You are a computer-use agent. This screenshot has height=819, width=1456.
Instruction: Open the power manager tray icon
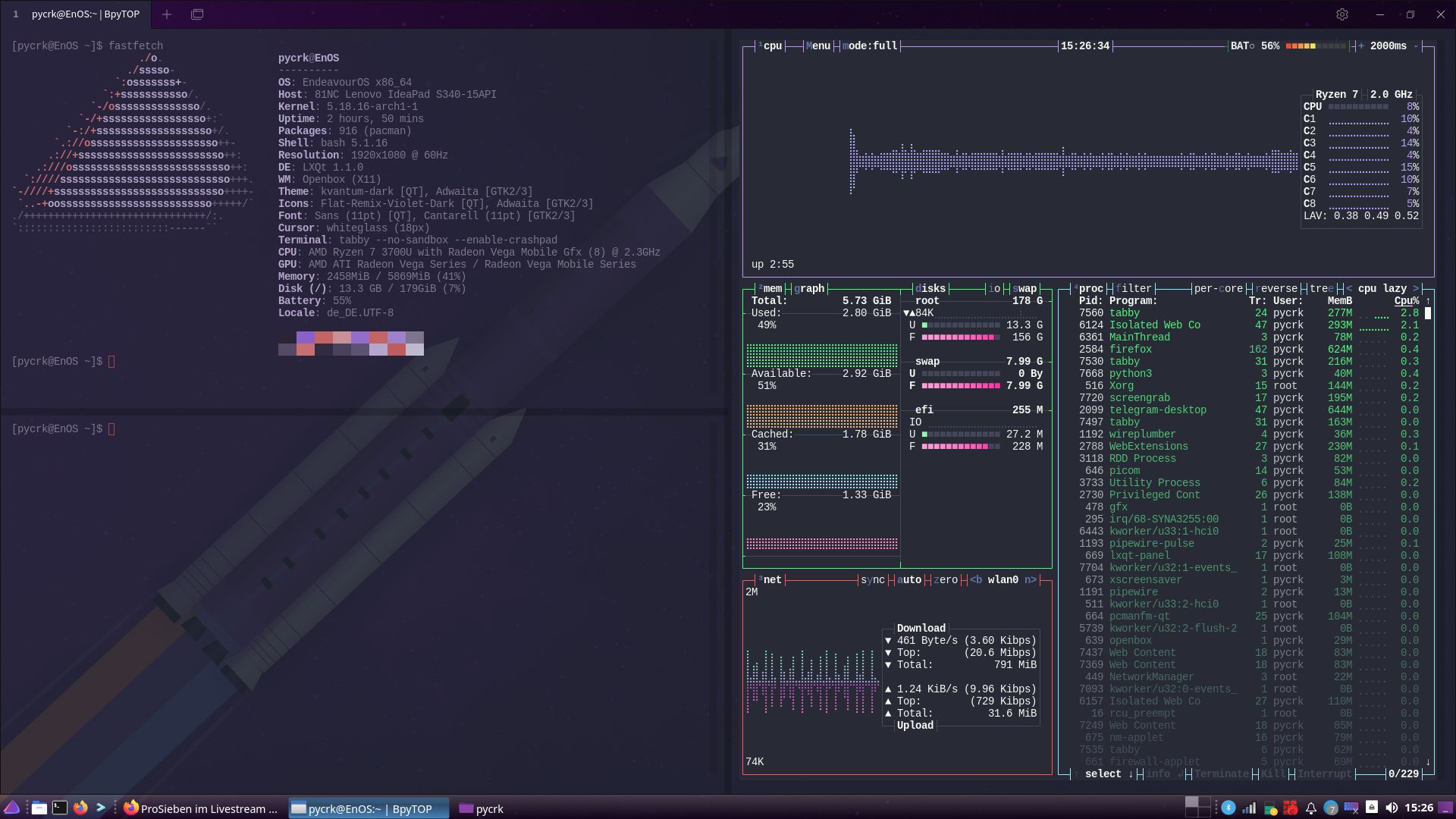coord(1270,808)
